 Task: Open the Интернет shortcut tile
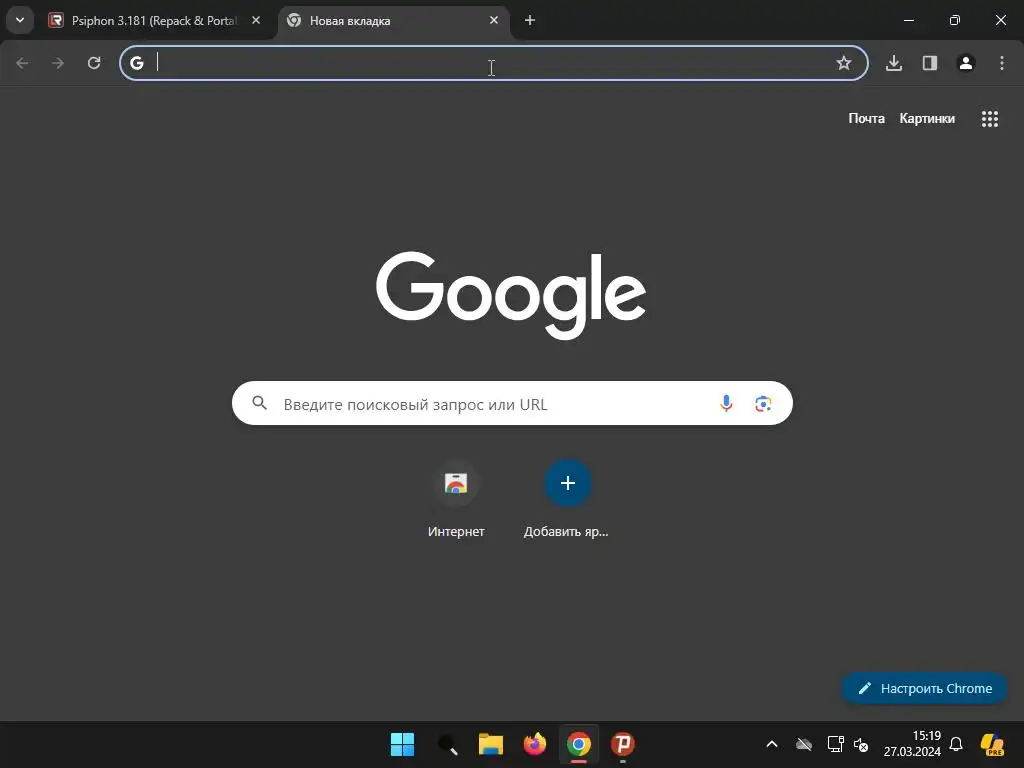[456, 500]
